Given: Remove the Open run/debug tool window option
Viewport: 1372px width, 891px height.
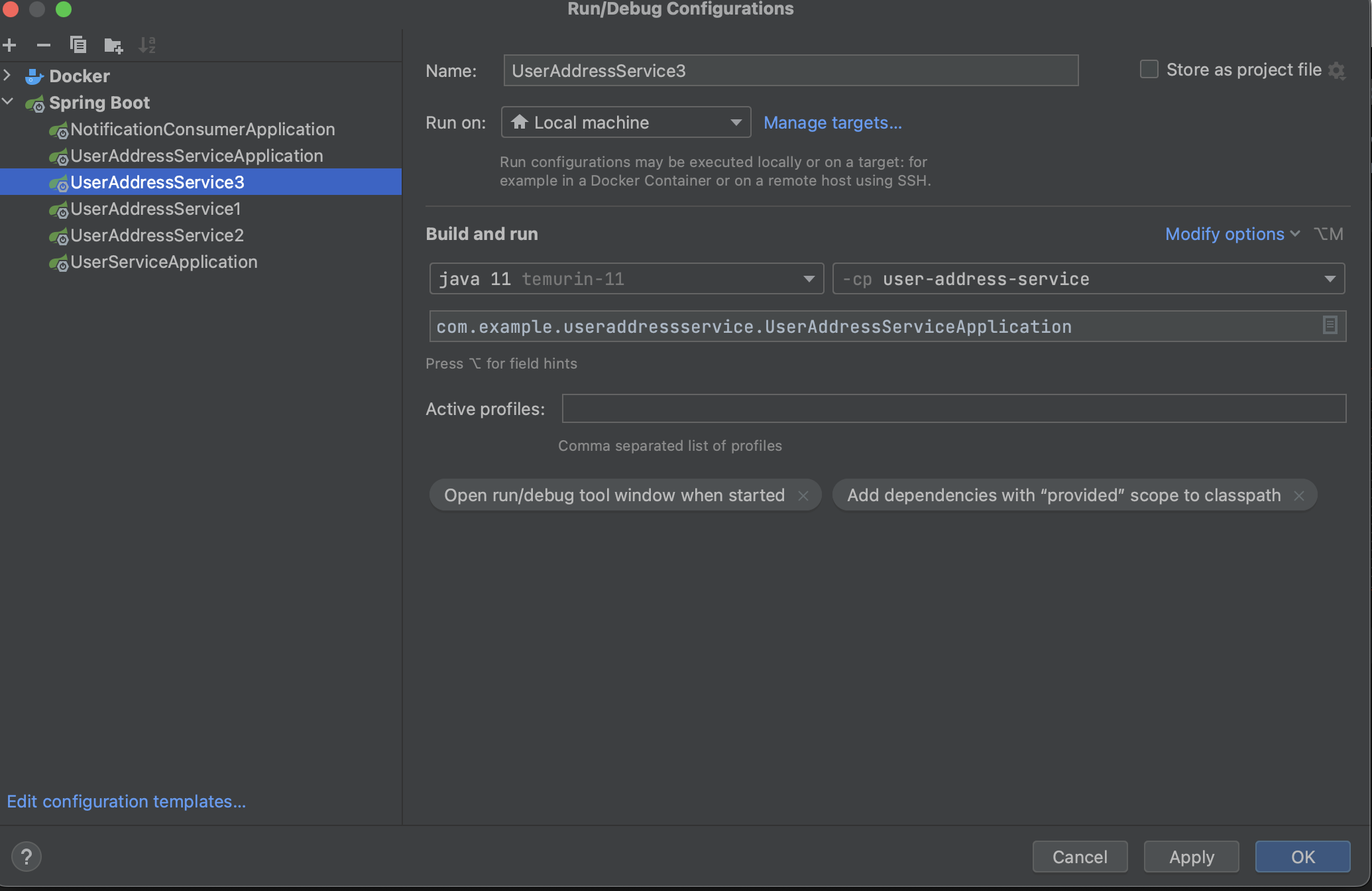Looking at the screenshot, I should click(803, 496).
